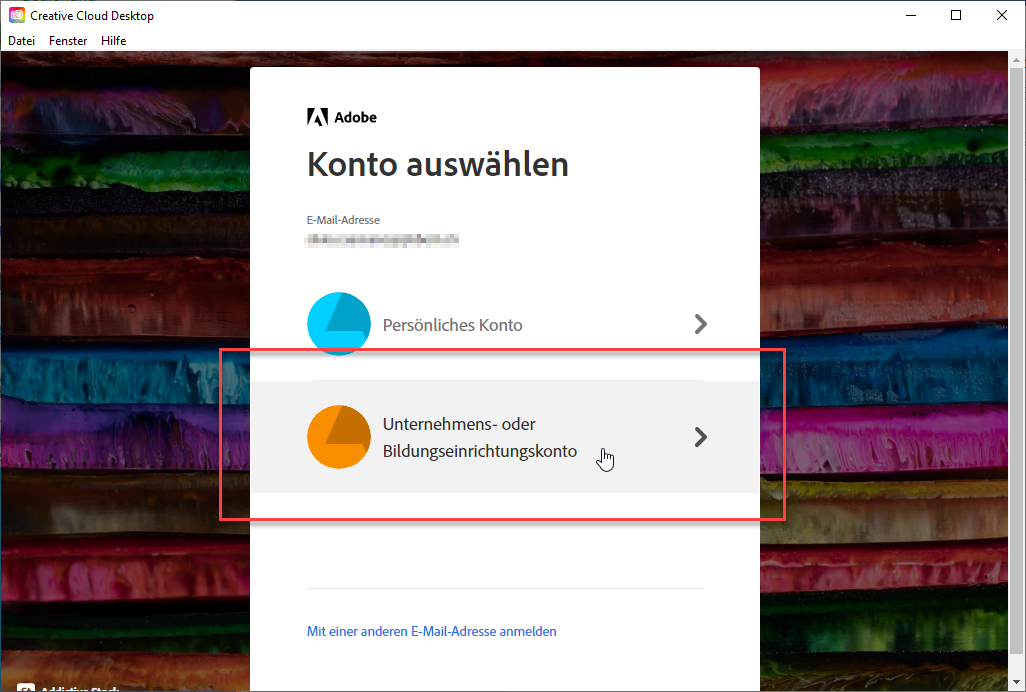Open the Fenster menu

68,41
